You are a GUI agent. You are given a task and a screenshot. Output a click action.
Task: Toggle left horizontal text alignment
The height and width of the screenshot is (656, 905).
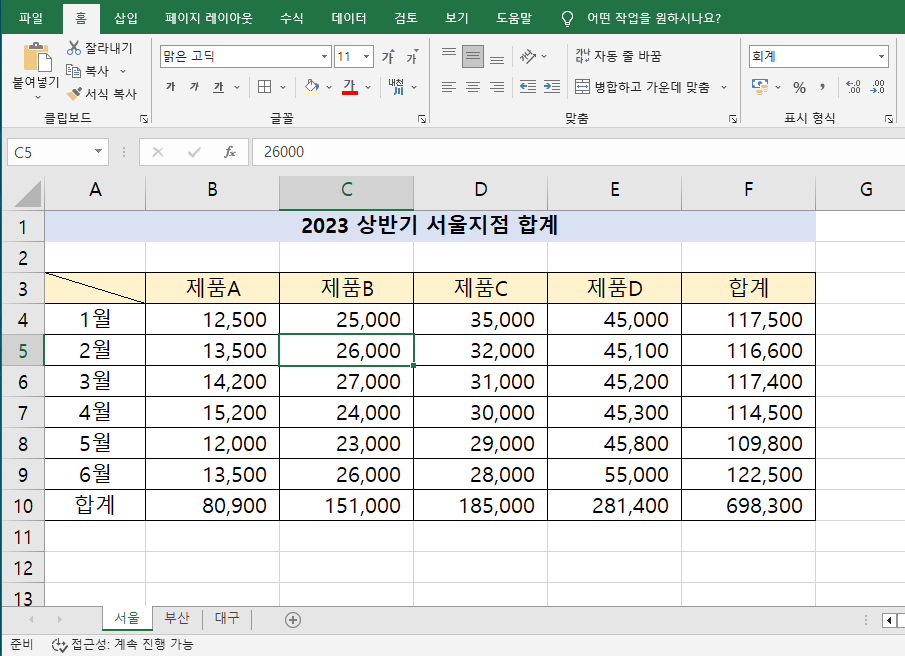[449, 87]
